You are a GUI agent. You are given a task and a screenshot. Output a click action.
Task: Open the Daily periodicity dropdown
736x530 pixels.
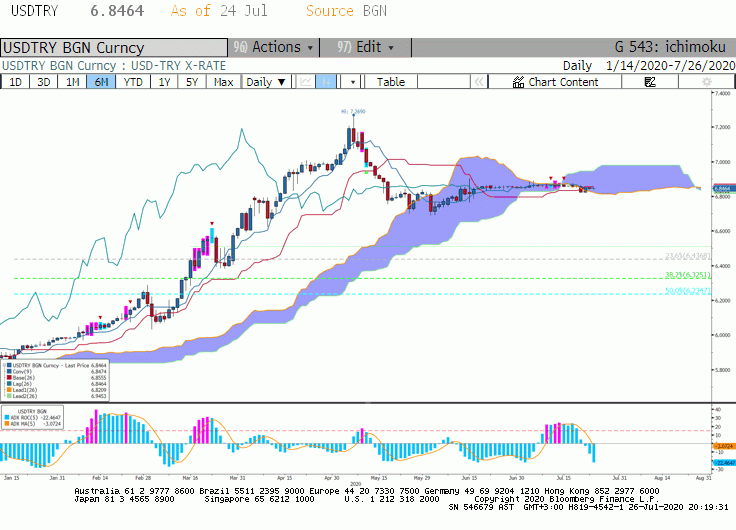(266, 82)
